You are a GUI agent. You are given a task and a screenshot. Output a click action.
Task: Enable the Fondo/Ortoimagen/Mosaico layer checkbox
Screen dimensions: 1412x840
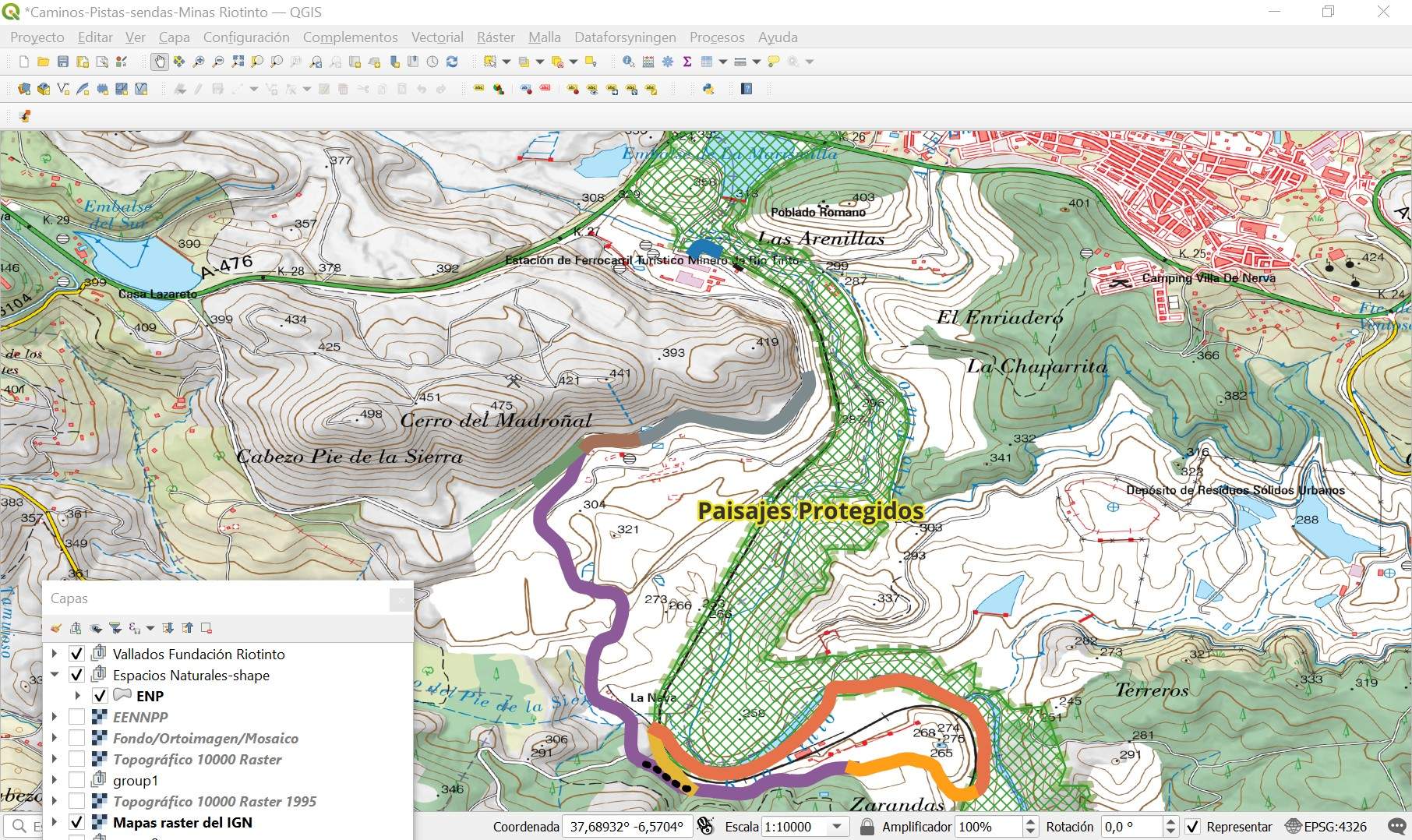[76, 738]
